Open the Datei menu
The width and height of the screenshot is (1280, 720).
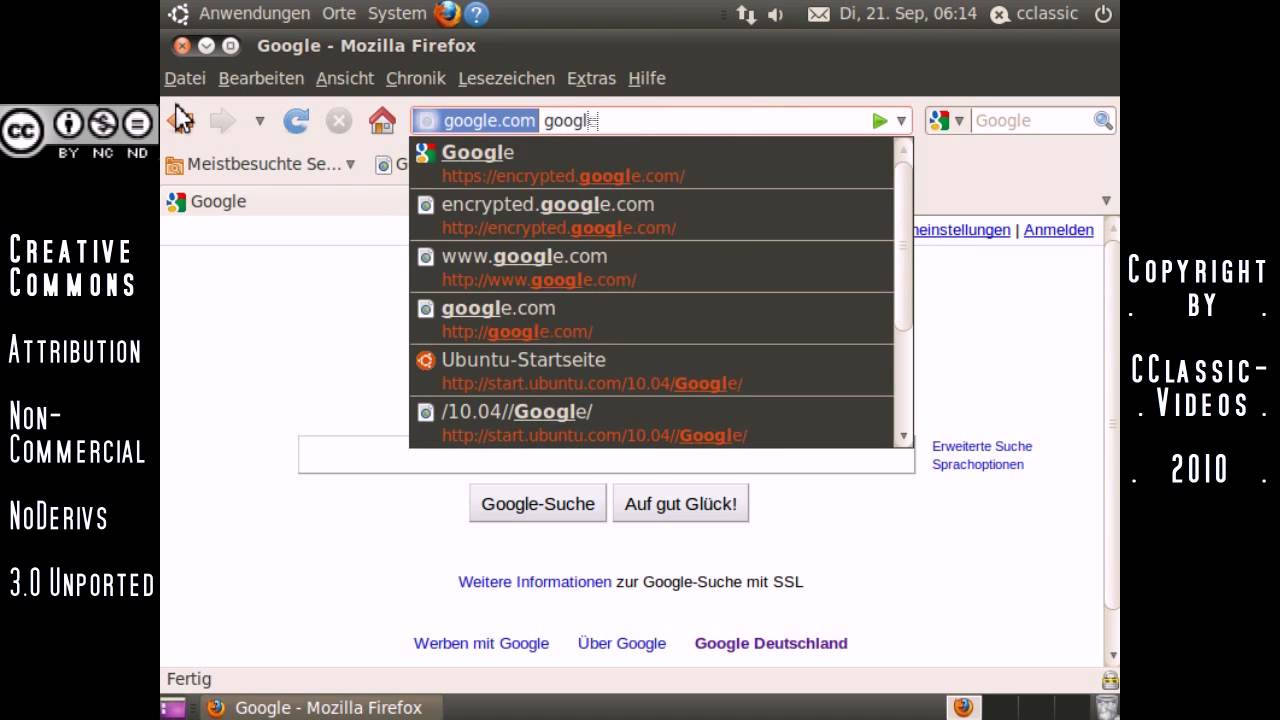[185, 78]
